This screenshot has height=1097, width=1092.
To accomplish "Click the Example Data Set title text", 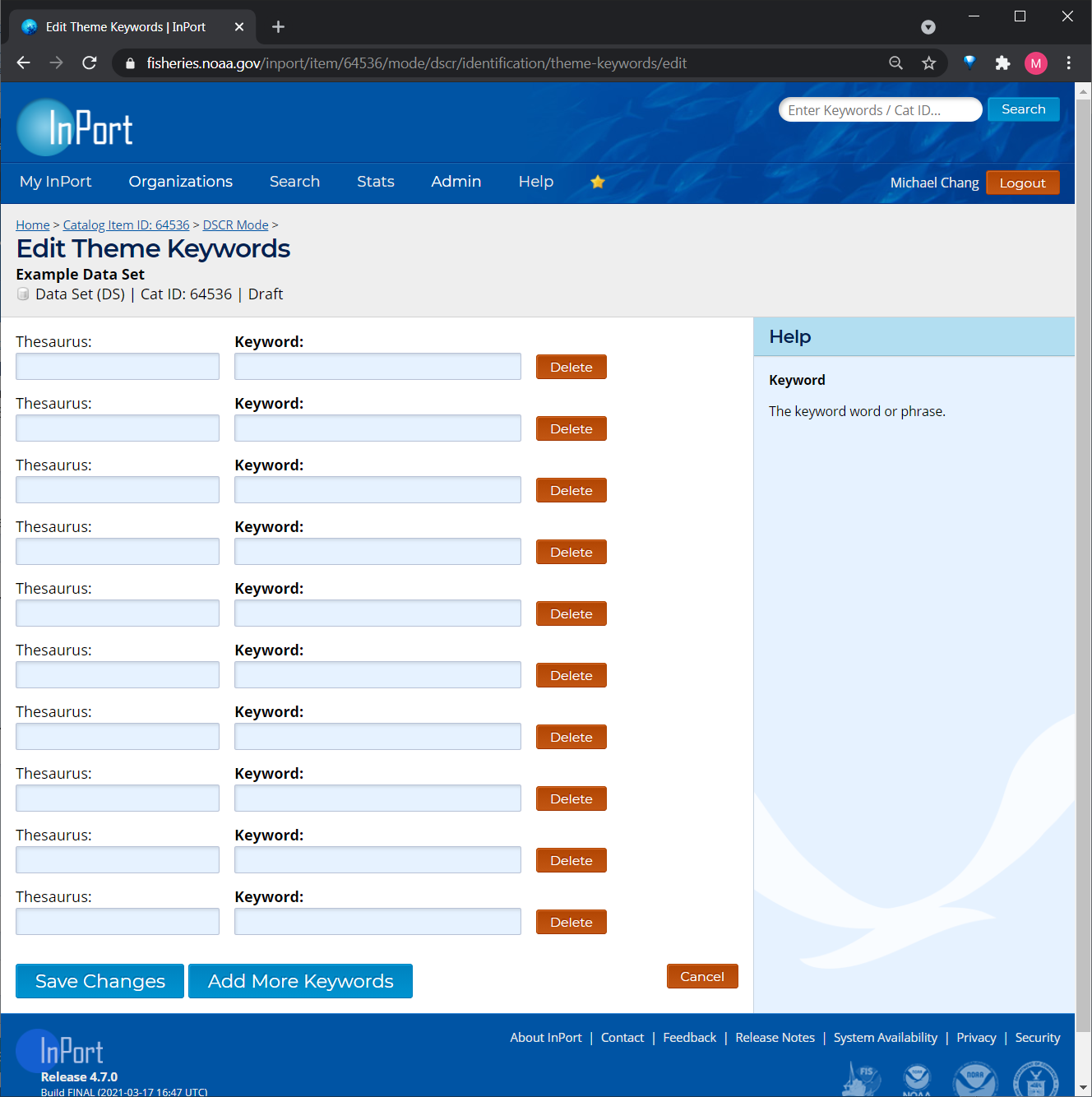I will coord(80,275).
